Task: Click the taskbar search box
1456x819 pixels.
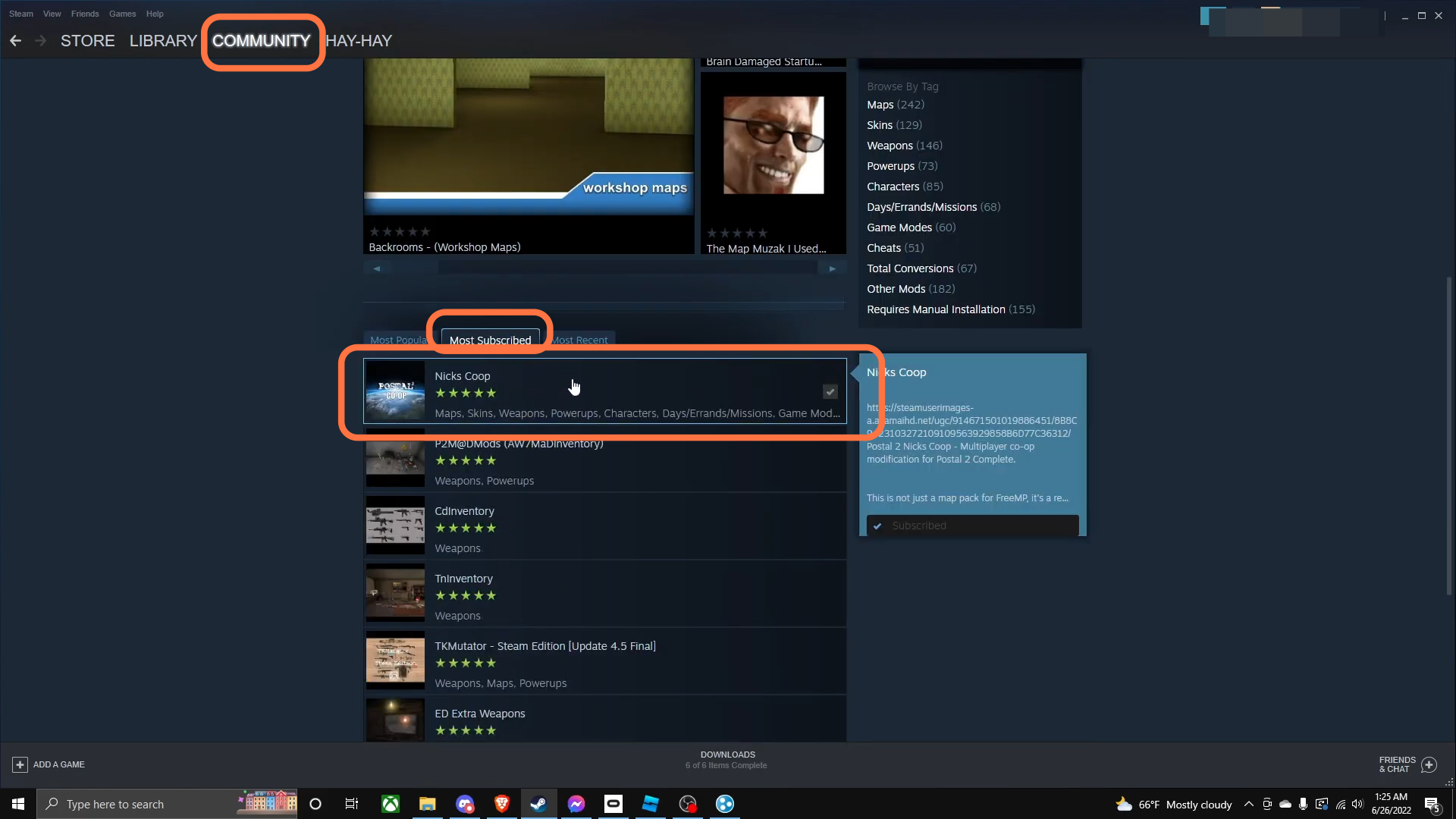Action: tap(168, 804)
